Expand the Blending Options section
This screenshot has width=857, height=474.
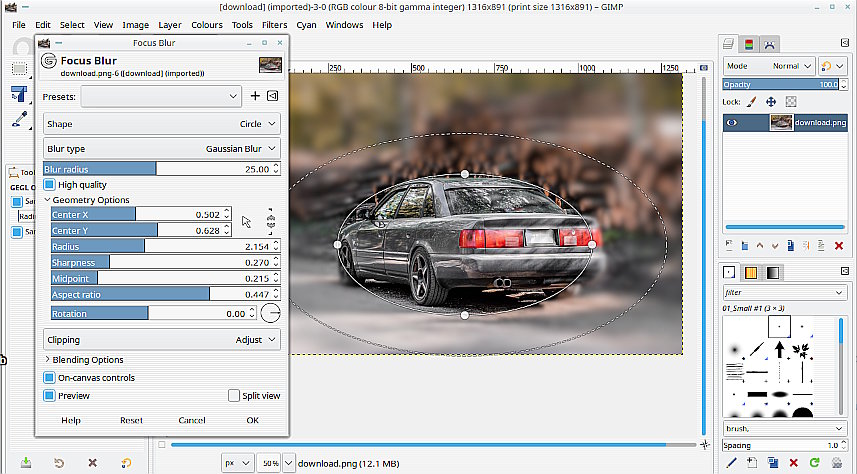(x=85, y=360)
